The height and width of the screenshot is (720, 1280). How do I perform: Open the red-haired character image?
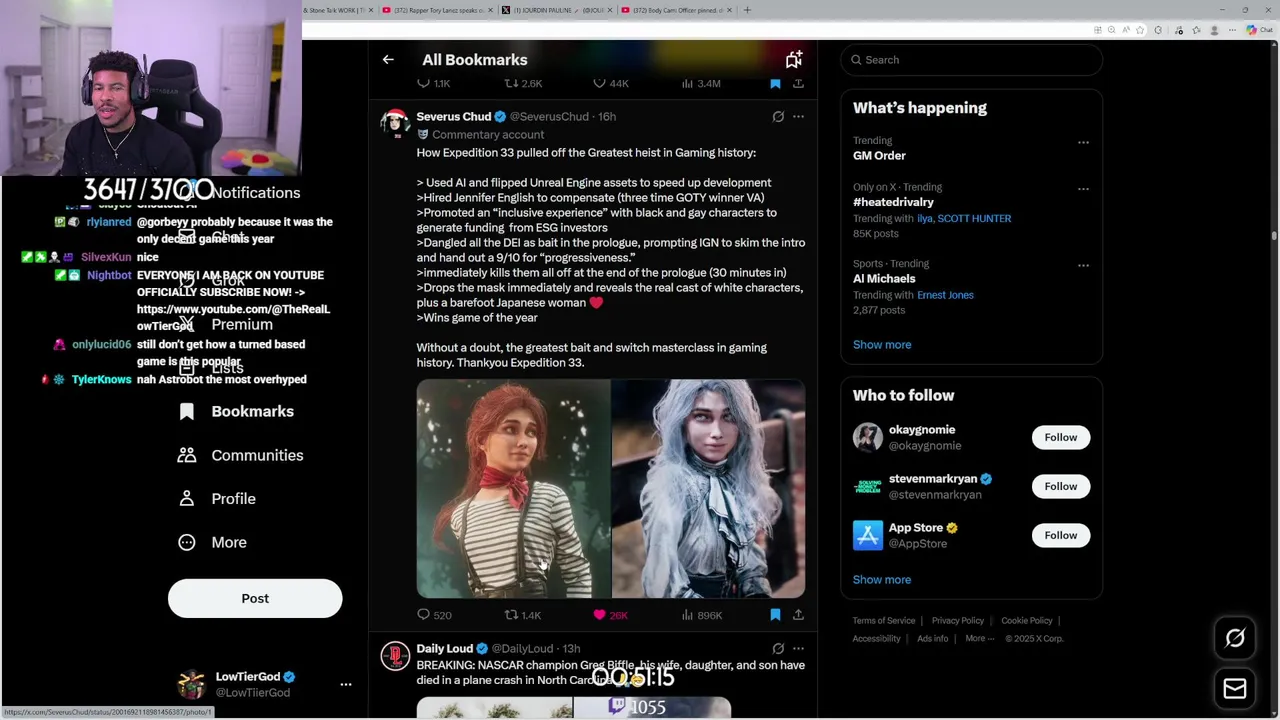point(513,489)
